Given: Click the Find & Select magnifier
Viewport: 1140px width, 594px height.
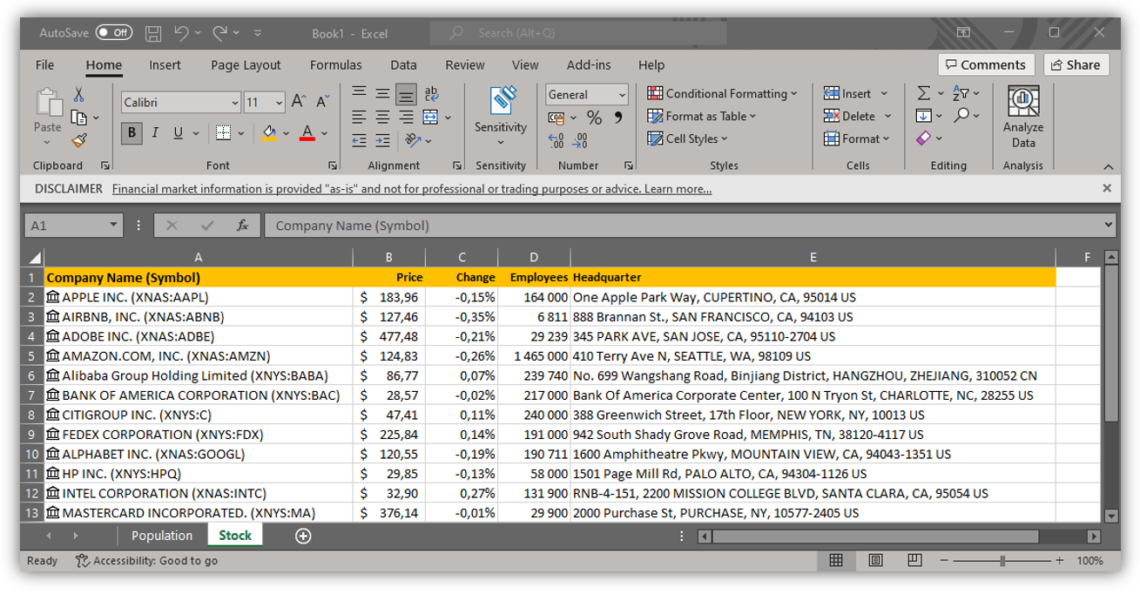Looking at the screenshot, I should (x=962, y=116).
